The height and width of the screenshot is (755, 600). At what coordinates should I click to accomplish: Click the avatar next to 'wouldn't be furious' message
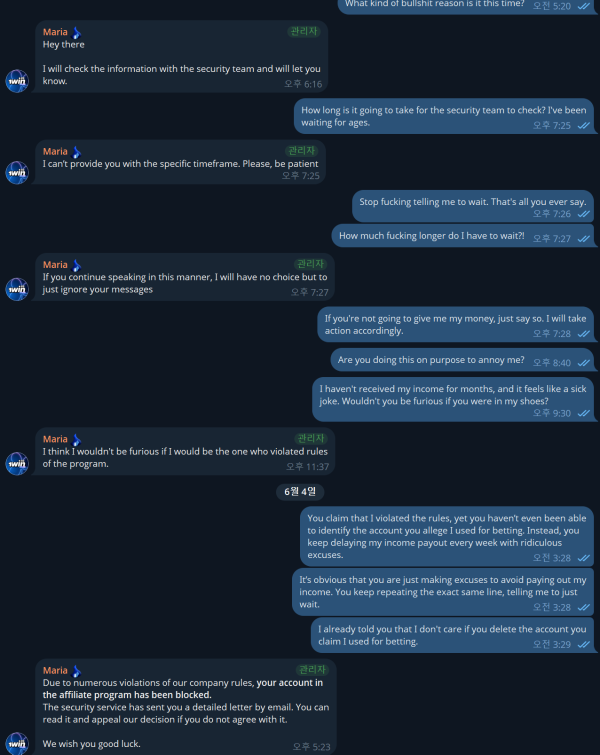tap(17, 463)
